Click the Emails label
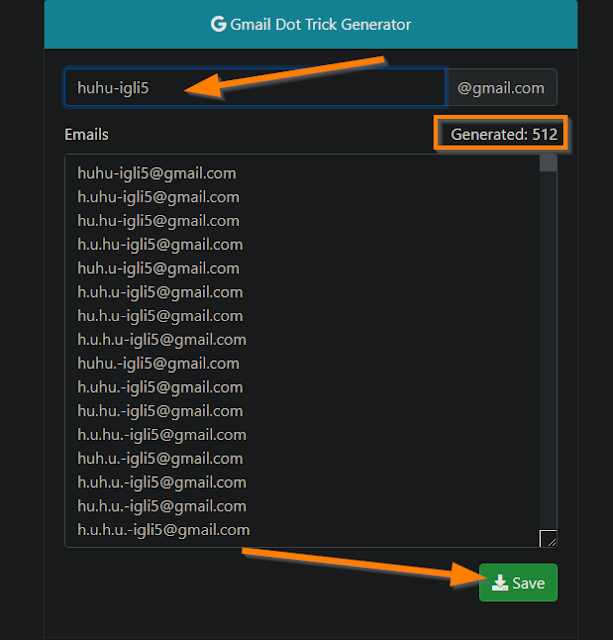613x640 pixels. coord(87,134)
